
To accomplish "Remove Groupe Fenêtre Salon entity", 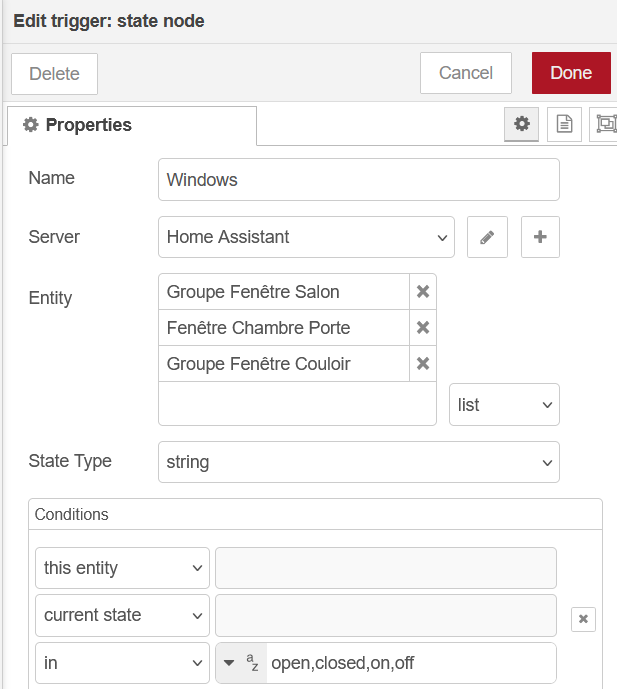I will point(423,292).
